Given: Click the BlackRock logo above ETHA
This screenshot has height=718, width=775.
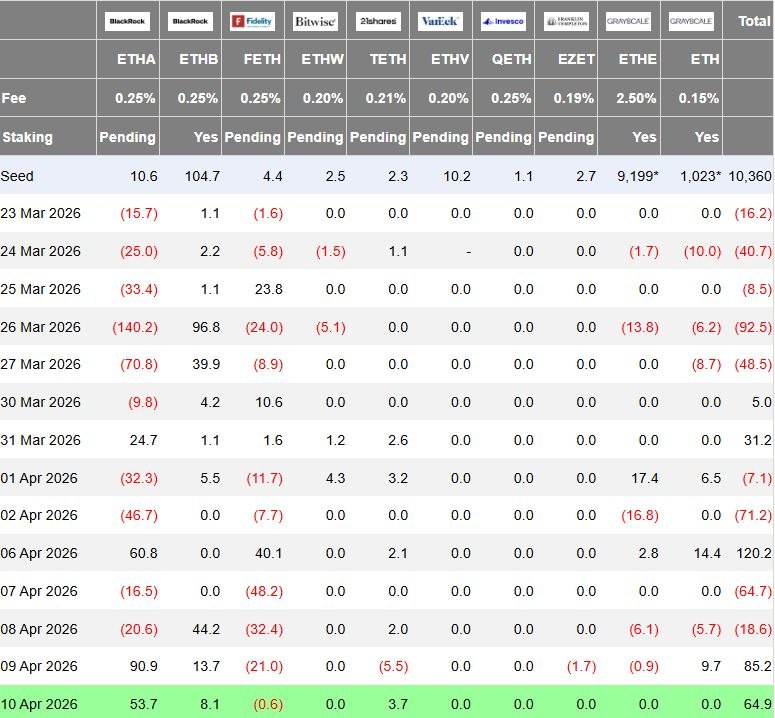Looking at the screenshot, I should (128, 21).
